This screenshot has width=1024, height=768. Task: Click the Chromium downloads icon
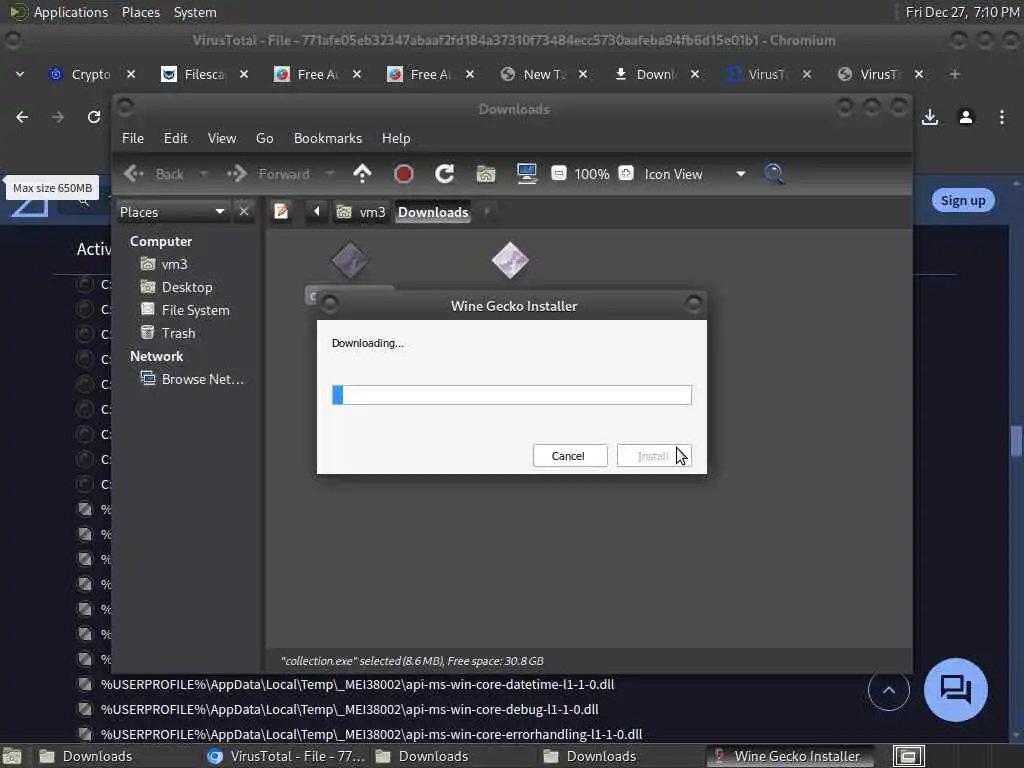click(930, 118)
